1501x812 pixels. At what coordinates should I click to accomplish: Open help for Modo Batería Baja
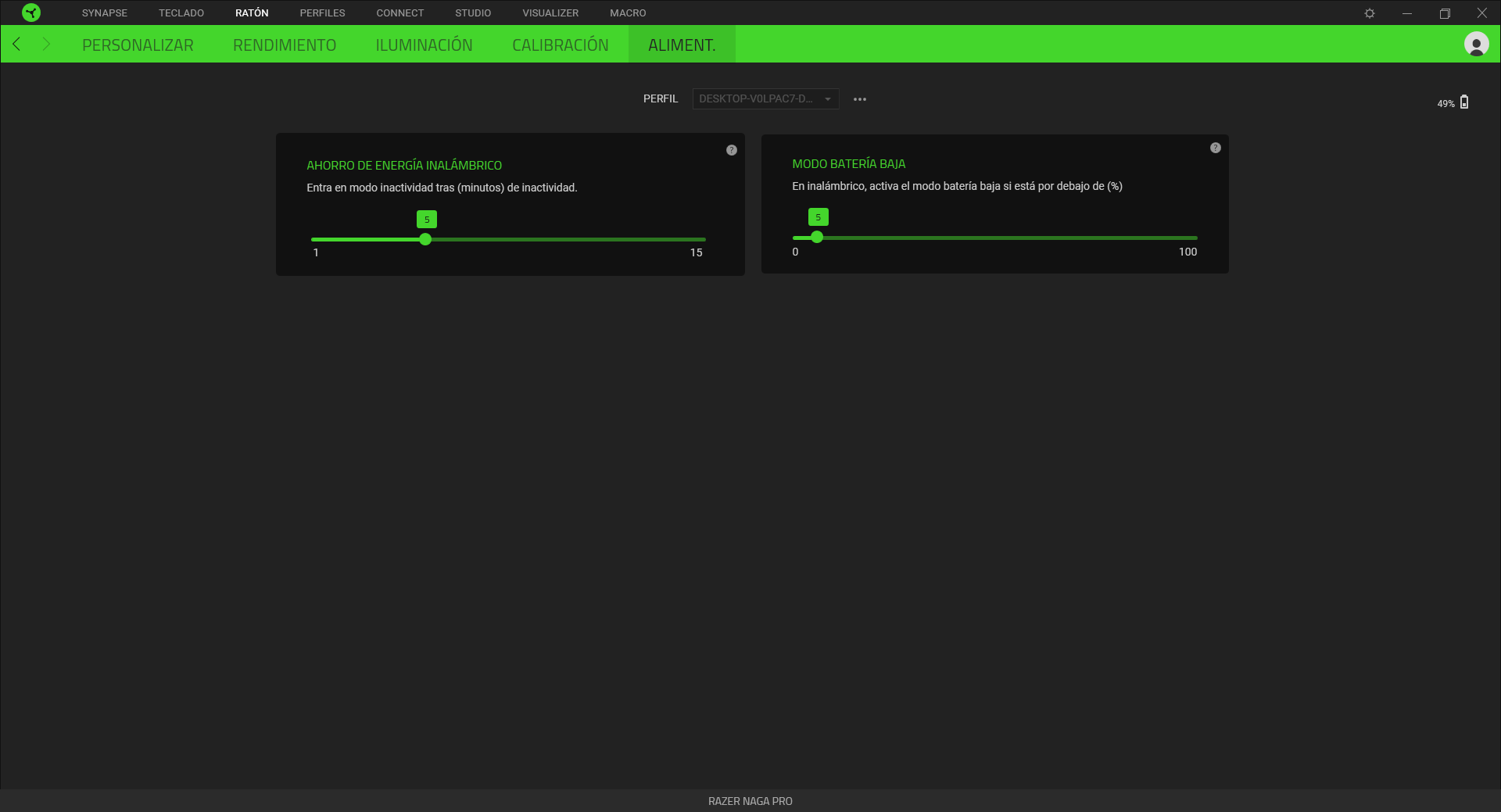coord(1216,148)
